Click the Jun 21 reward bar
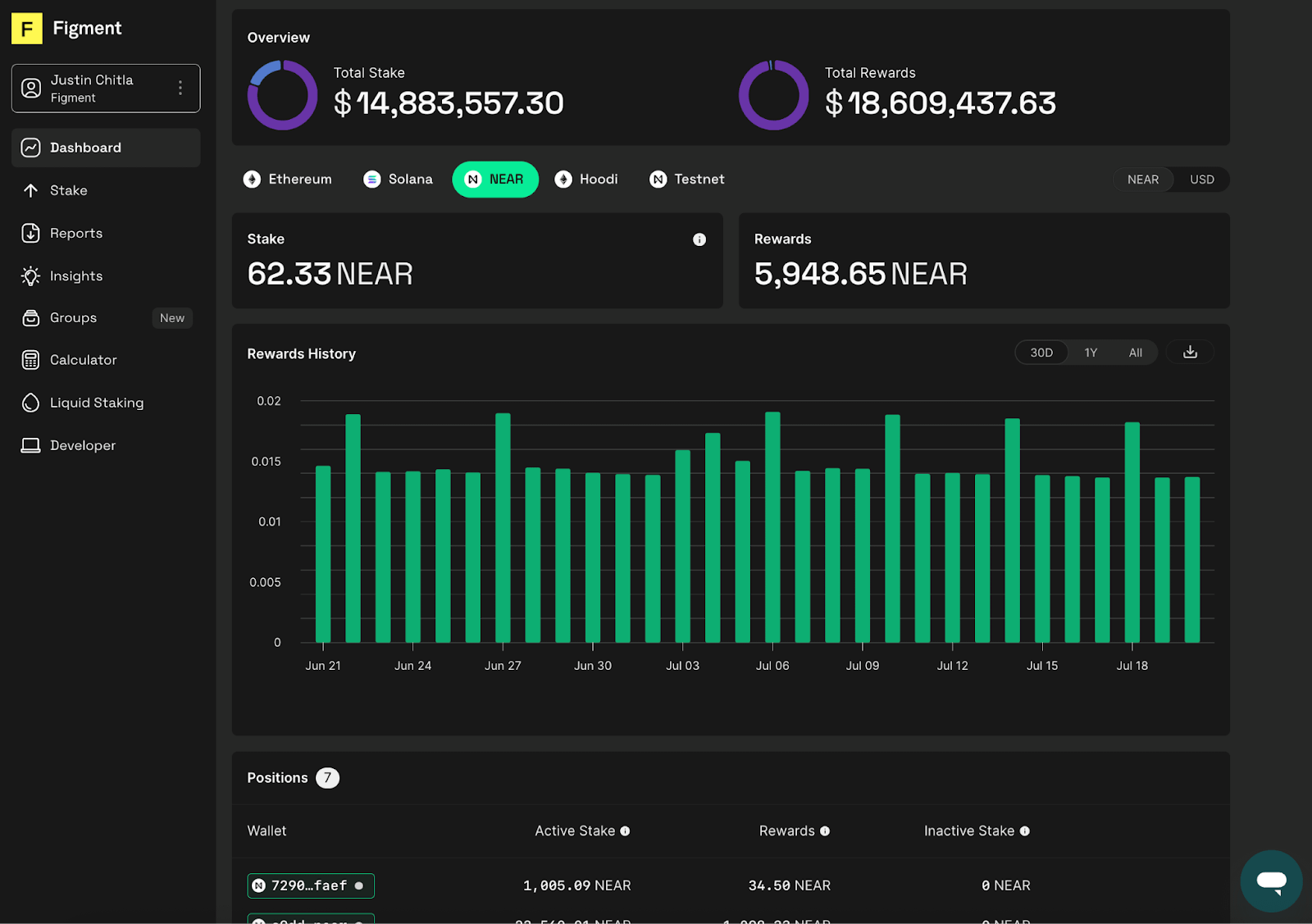This screenshot has width=1312, height=924. coord(323,554)
